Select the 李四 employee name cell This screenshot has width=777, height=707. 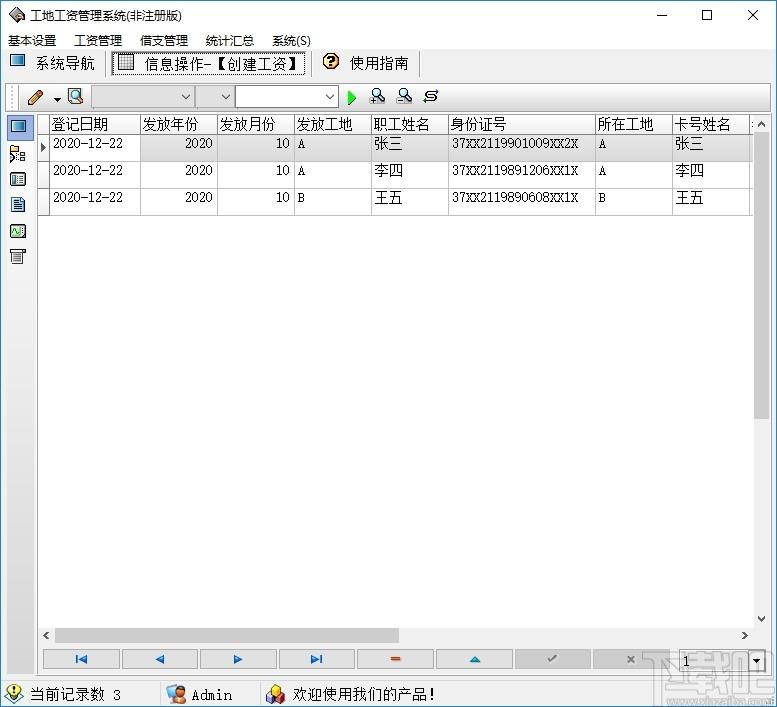point(409,171)
